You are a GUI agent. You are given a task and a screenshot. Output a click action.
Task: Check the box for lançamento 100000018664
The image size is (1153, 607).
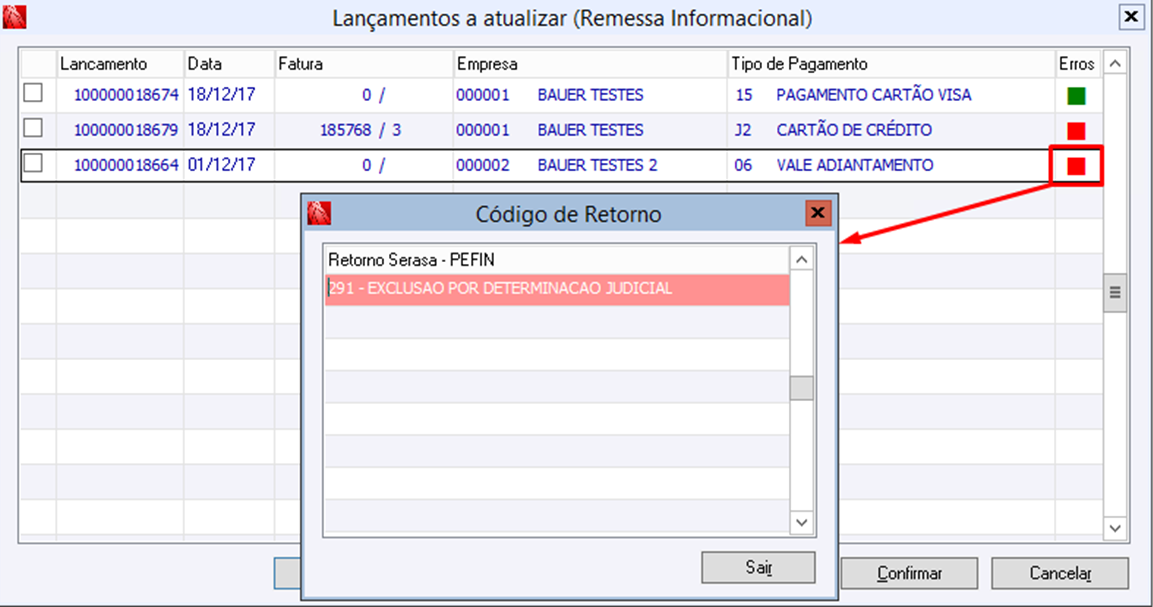(x=34, y=163)
